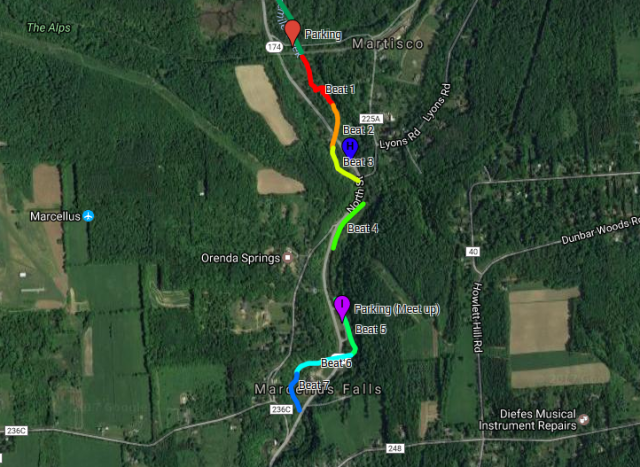Select the cyan Beat 6 route segment

pos(326,362)
